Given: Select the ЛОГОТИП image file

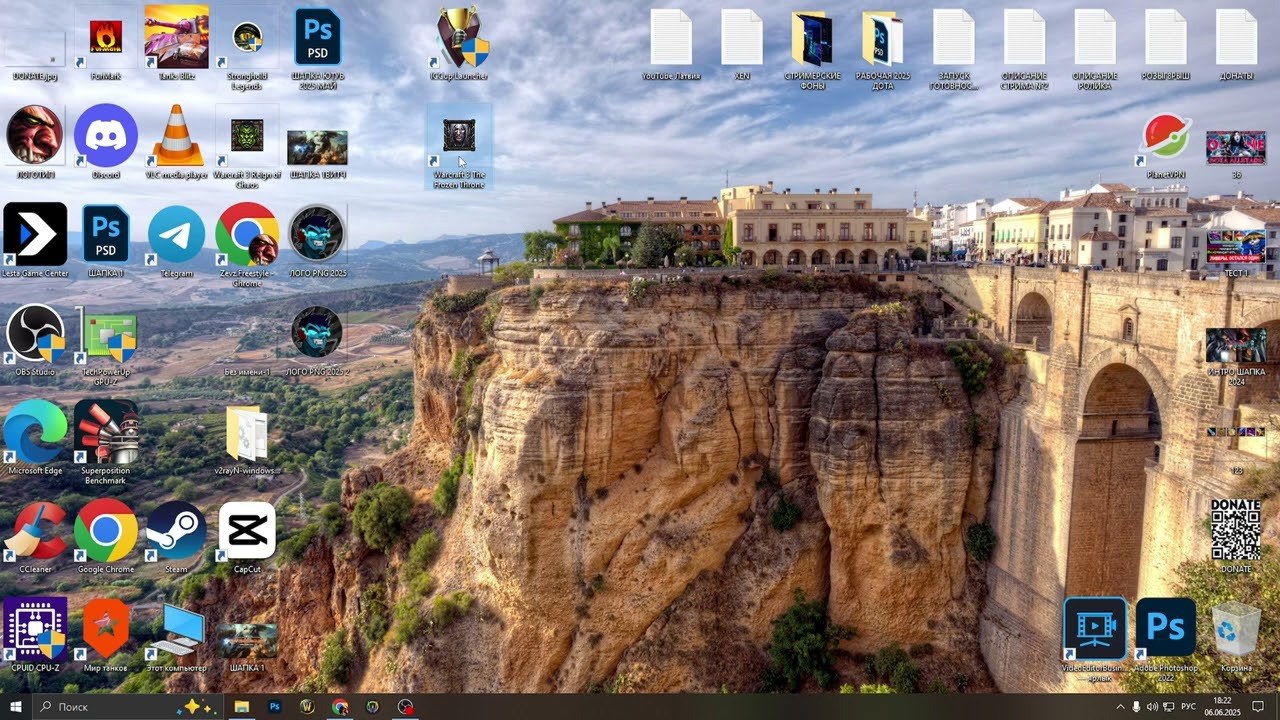Looking at the screenshot, I should [35, 143].
